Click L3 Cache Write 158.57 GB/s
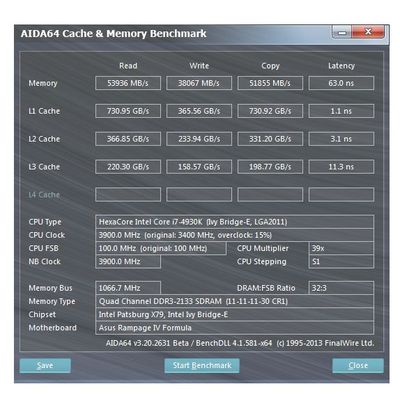This screenshot has height=396, width=400. pyautogui.click(x=199, y=167)
